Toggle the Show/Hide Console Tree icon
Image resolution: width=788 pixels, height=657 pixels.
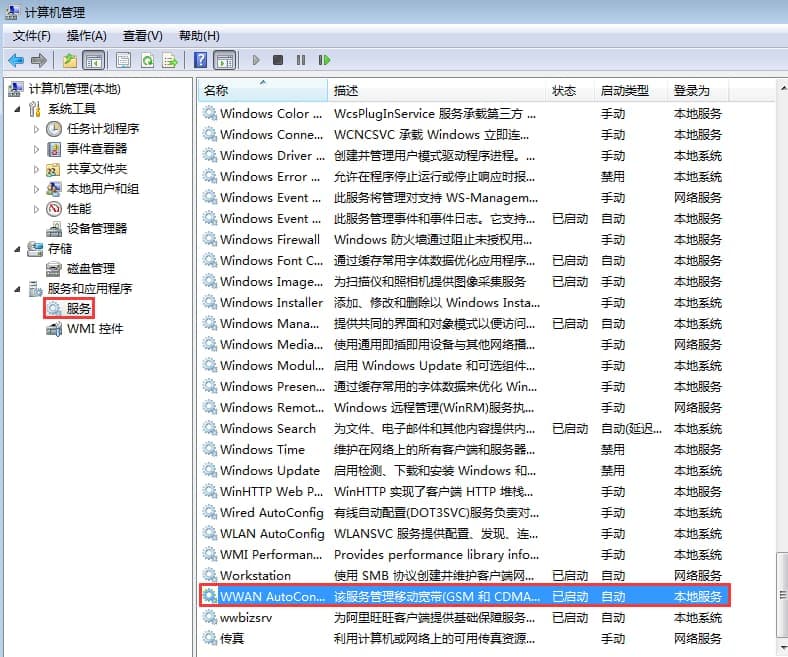pos(93,60)
